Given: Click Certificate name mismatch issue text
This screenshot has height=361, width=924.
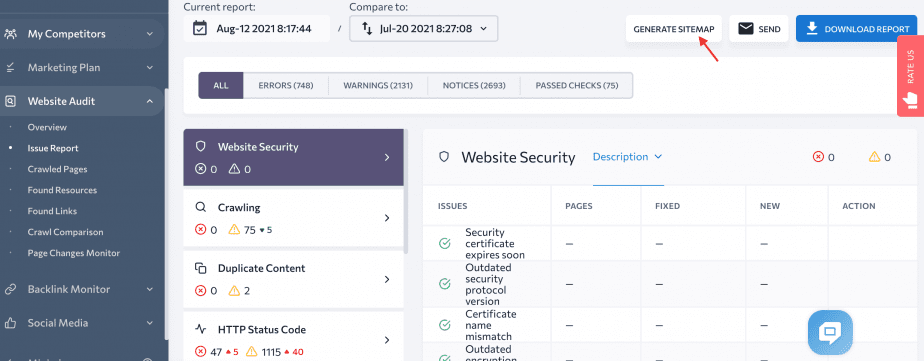Looking at the screenshot, I should pos(491,325).
